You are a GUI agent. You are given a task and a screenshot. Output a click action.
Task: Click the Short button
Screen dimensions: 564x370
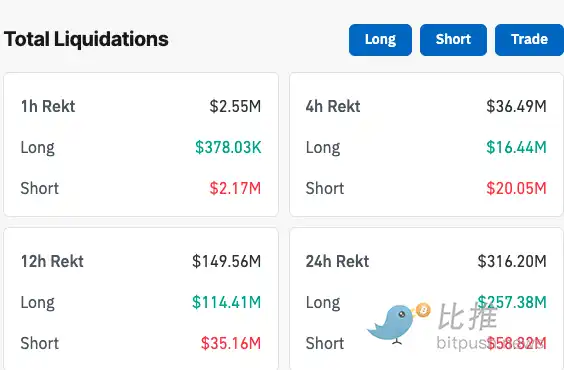click(x=453, y=40)
